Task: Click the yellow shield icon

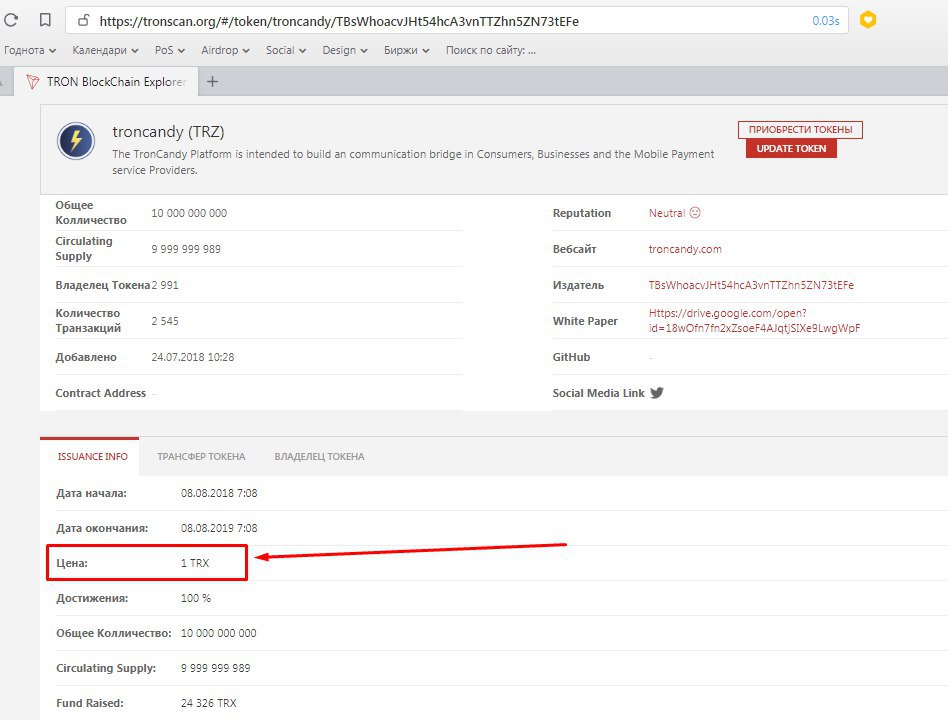Action: click(x=868, y=20)
